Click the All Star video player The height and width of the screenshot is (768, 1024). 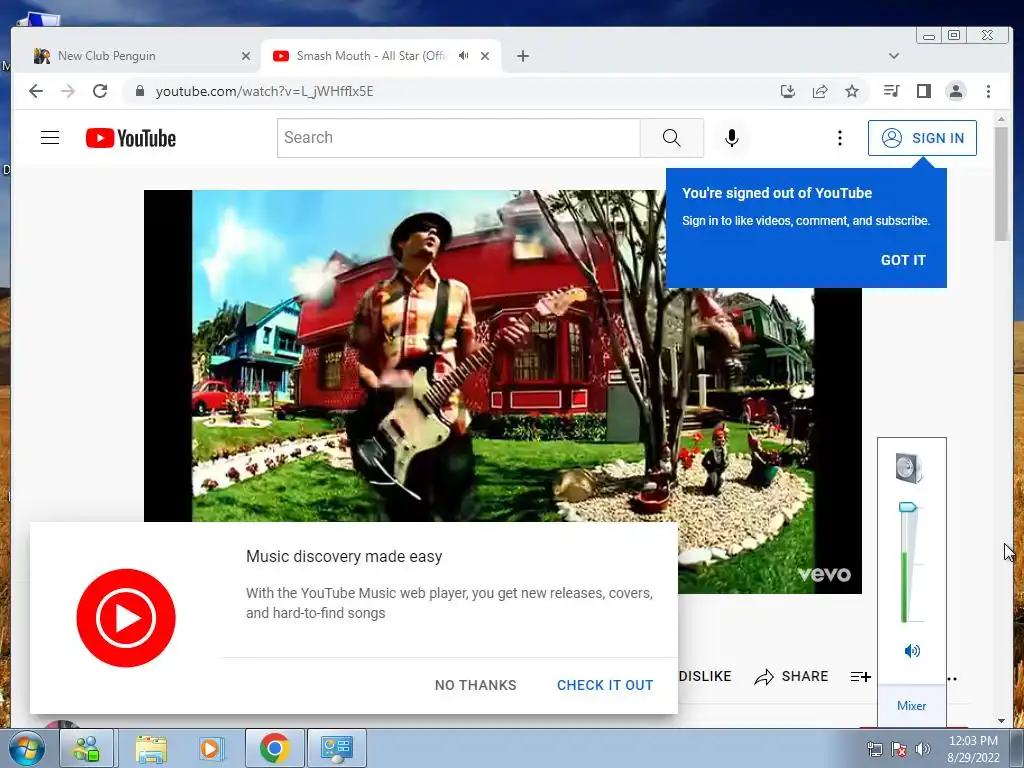click(x=502, y=391)
